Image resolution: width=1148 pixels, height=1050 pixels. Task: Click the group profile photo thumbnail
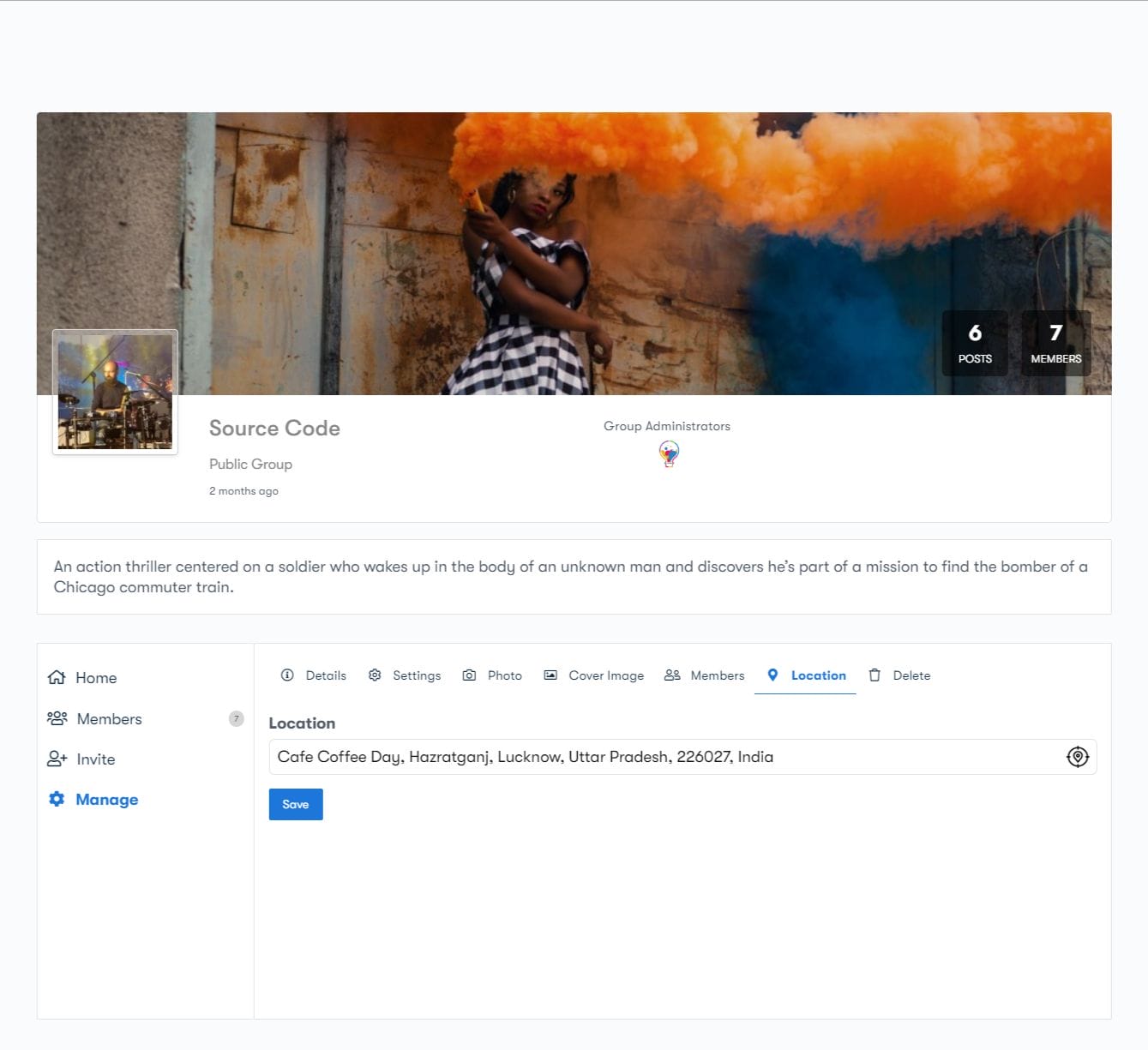point(115,392)
